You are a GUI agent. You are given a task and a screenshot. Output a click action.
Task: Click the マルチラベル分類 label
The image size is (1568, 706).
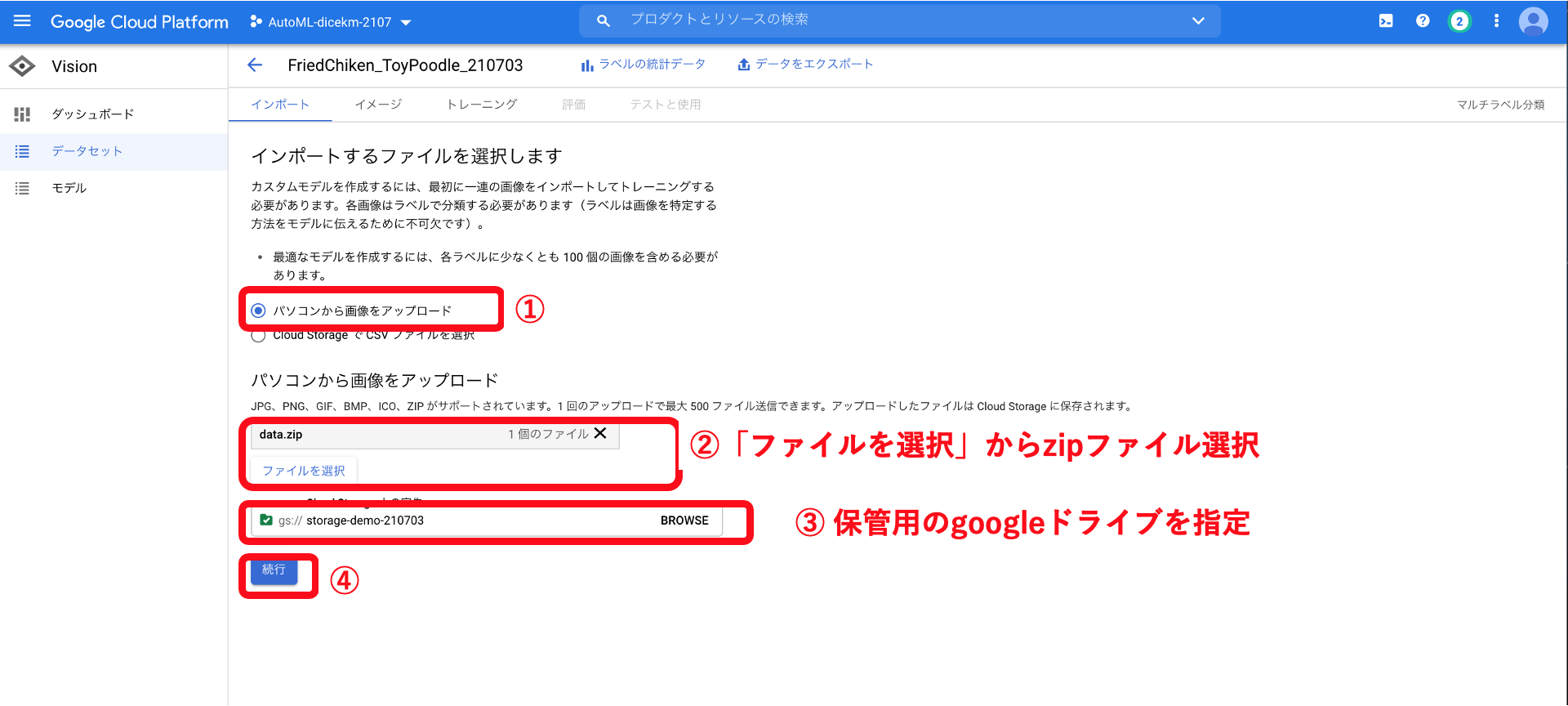pyautogui.click(x=1500, y=105)
